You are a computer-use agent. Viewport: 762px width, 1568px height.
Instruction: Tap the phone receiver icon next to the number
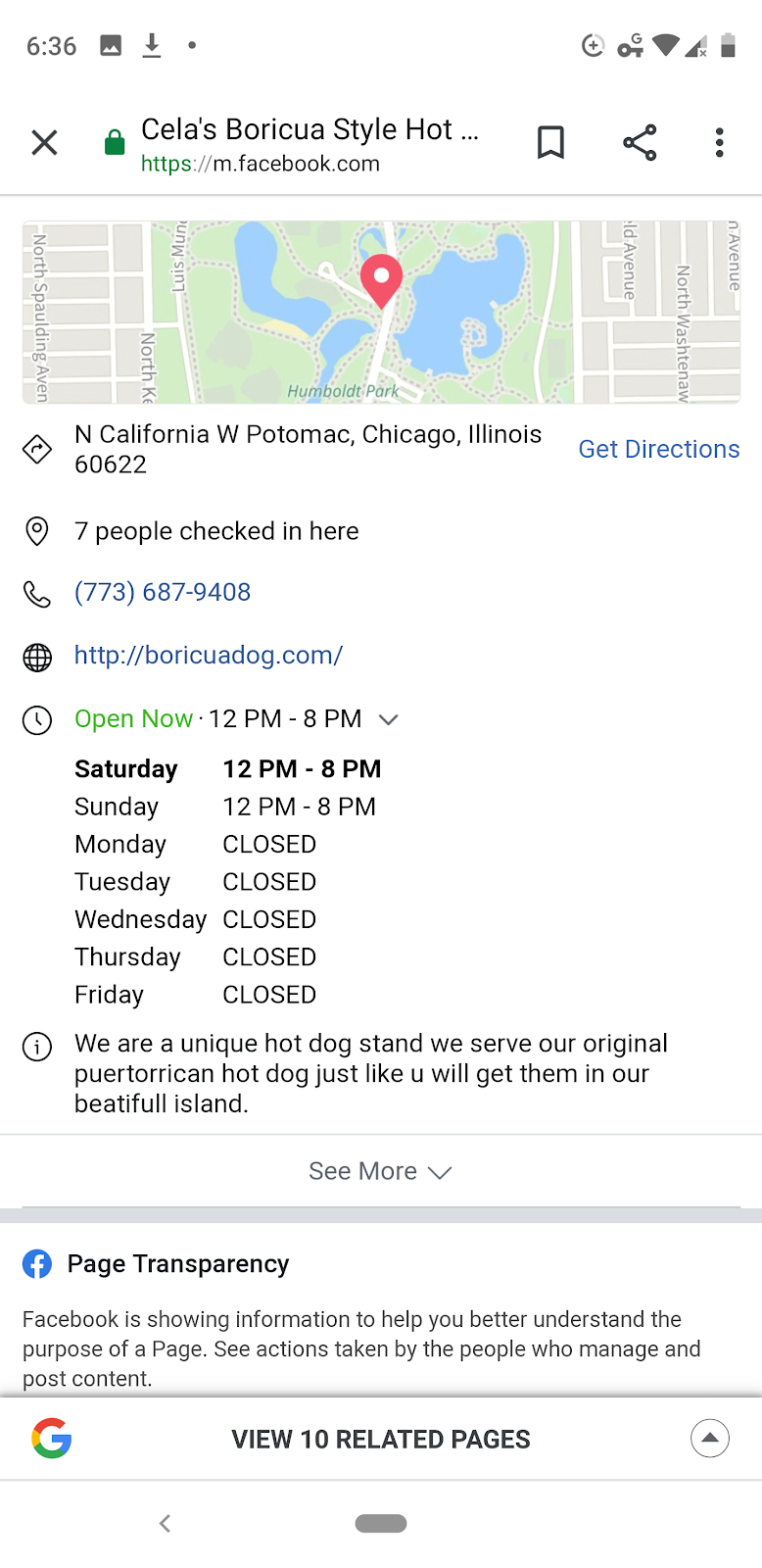tap(36, 592)
